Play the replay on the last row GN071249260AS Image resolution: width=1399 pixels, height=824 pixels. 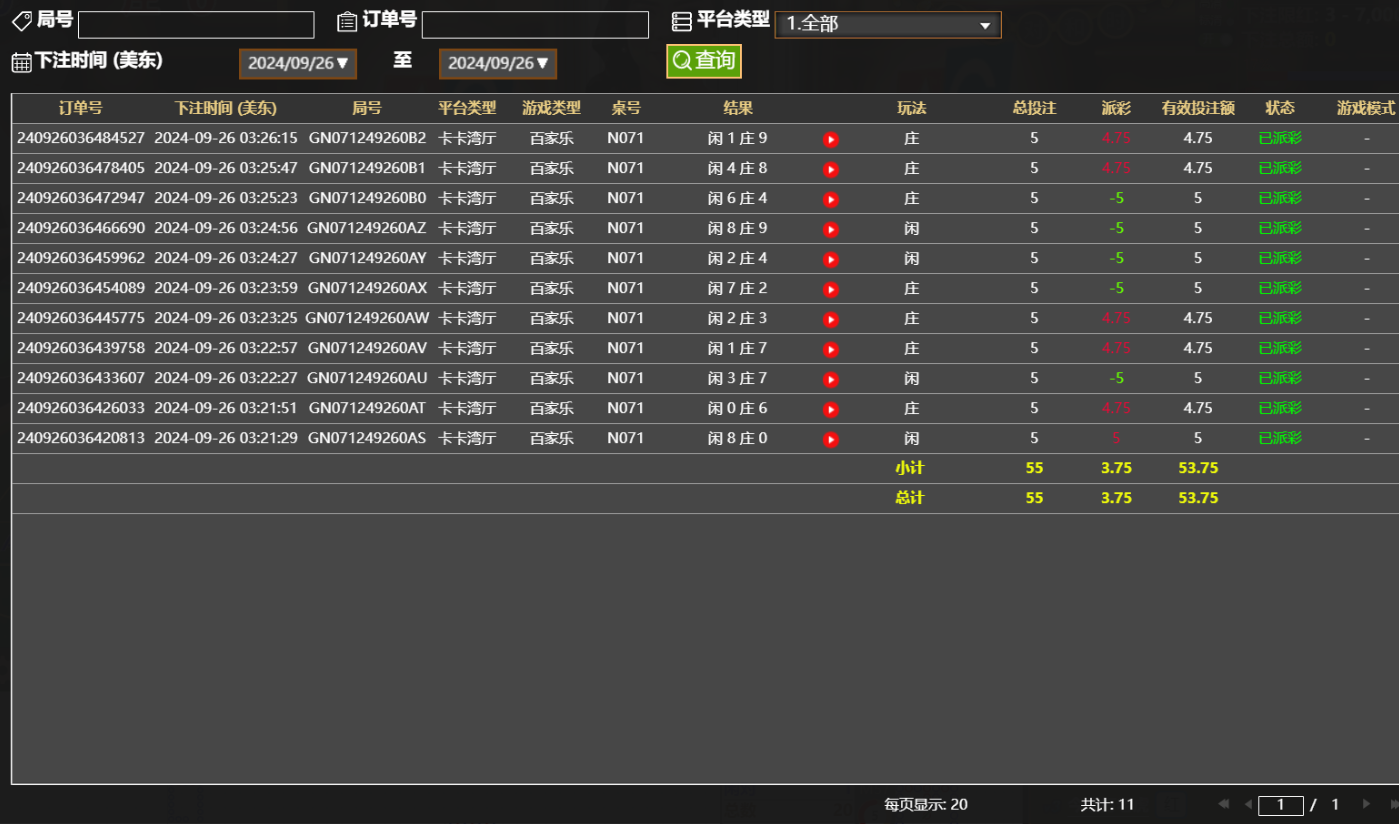tap(830, 438)
